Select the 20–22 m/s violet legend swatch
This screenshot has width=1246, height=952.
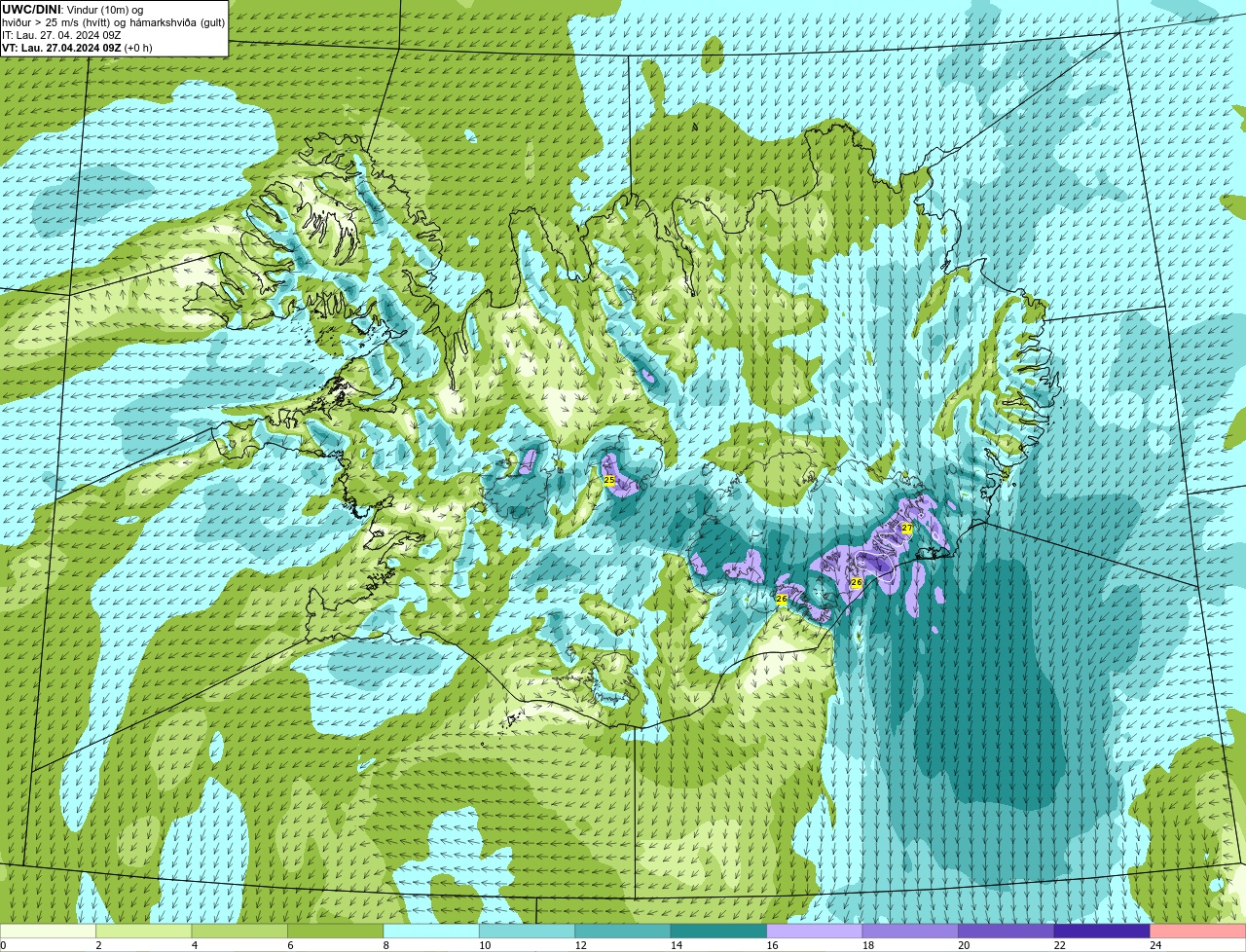click(x=1007, y=932)
